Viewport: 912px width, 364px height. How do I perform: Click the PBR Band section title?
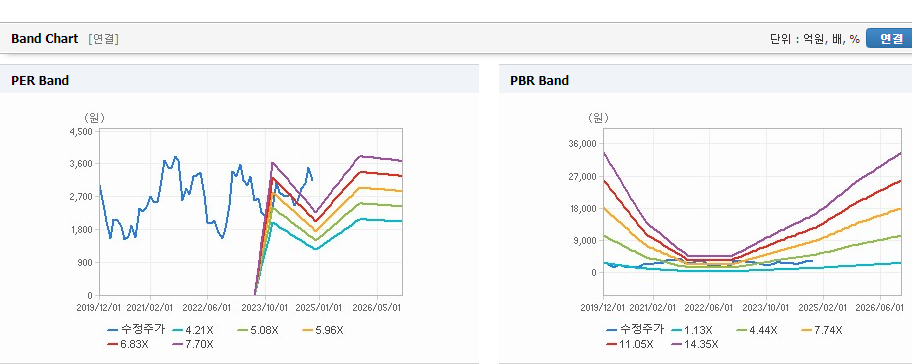tap(539, 81)
